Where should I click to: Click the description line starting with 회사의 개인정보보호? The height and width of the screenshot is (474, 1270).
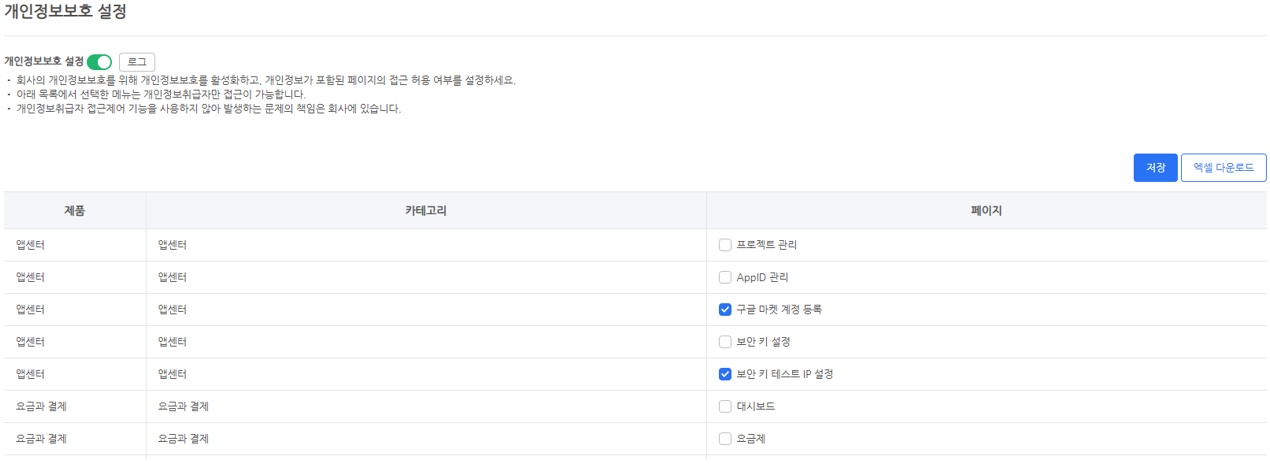(266, 80)
